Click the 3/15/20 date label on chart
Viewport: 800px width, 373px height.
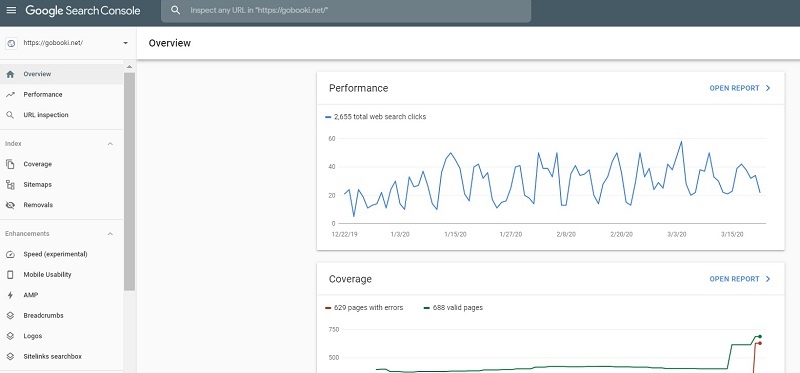732,234
